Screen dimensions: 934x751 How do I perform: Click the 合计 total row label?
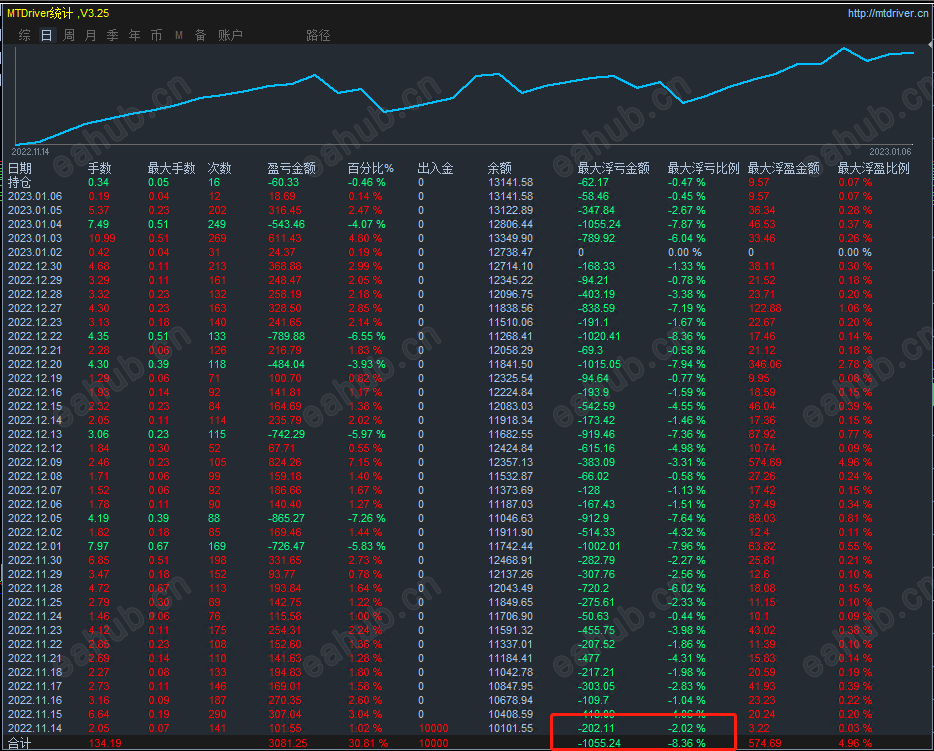click(x=20, y=743)
